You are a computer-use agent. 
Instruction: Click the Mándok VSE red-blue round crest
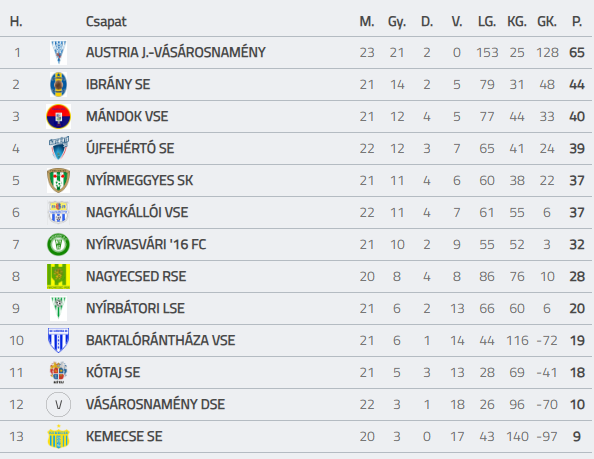coord(58,116)
